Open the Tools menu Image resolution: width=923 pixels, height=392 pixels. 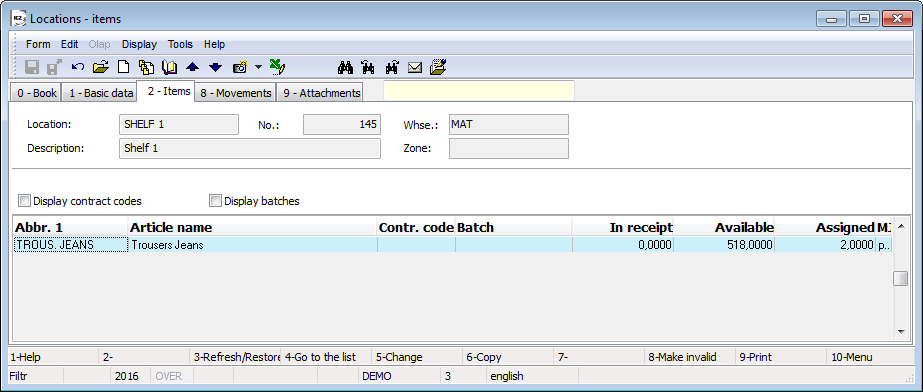pyautogui.click(x=180, y=44)
